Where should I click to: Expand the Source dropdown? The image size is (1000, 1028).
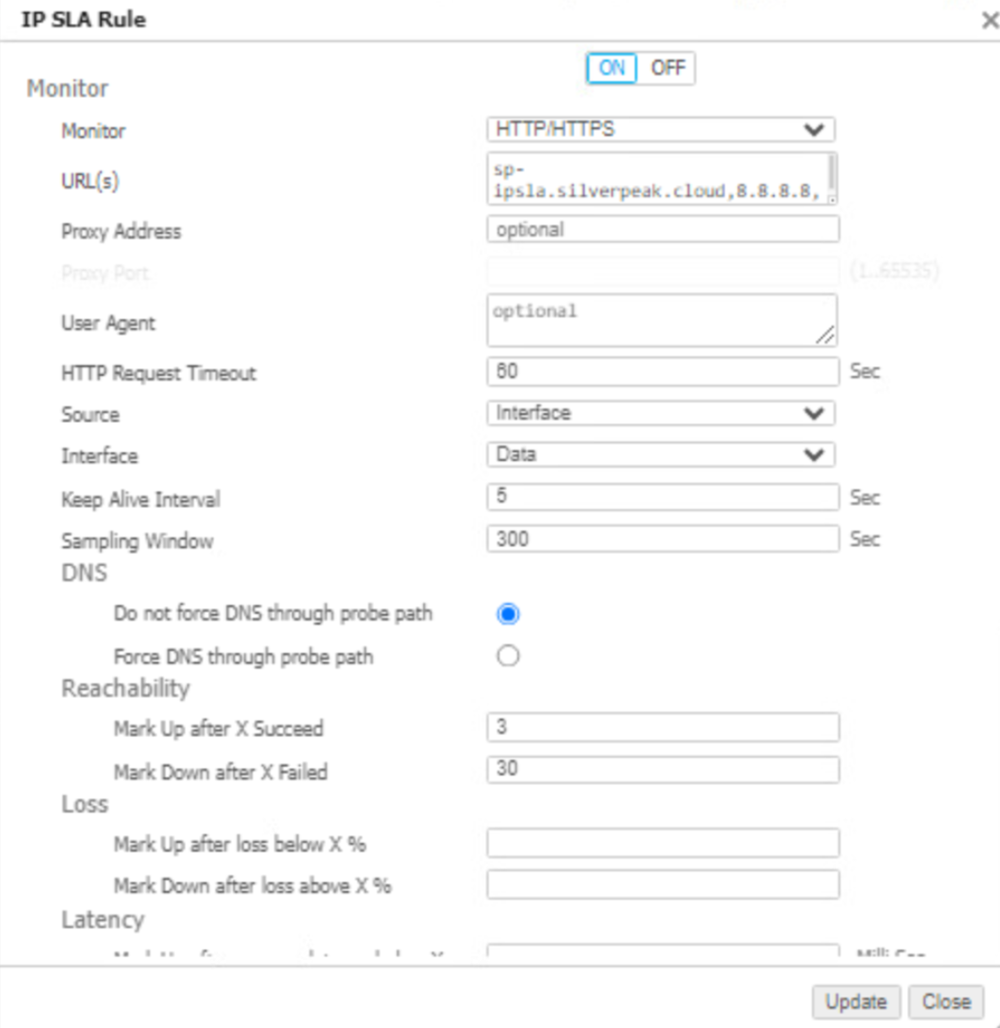tap(660, 413)
